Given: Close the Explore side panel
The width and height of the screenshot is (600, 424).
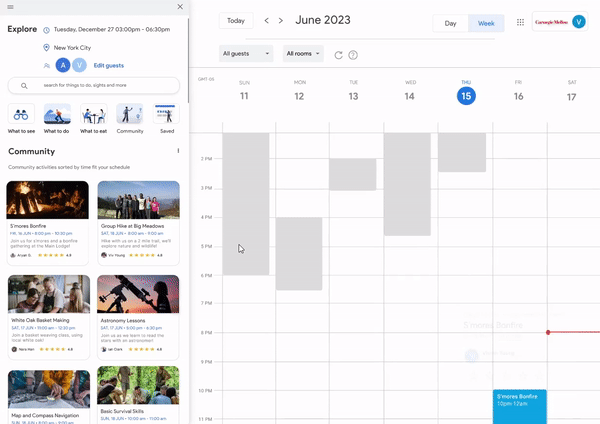Looking at the screenshot, I should pyautogui.click(x=180, y=7).
